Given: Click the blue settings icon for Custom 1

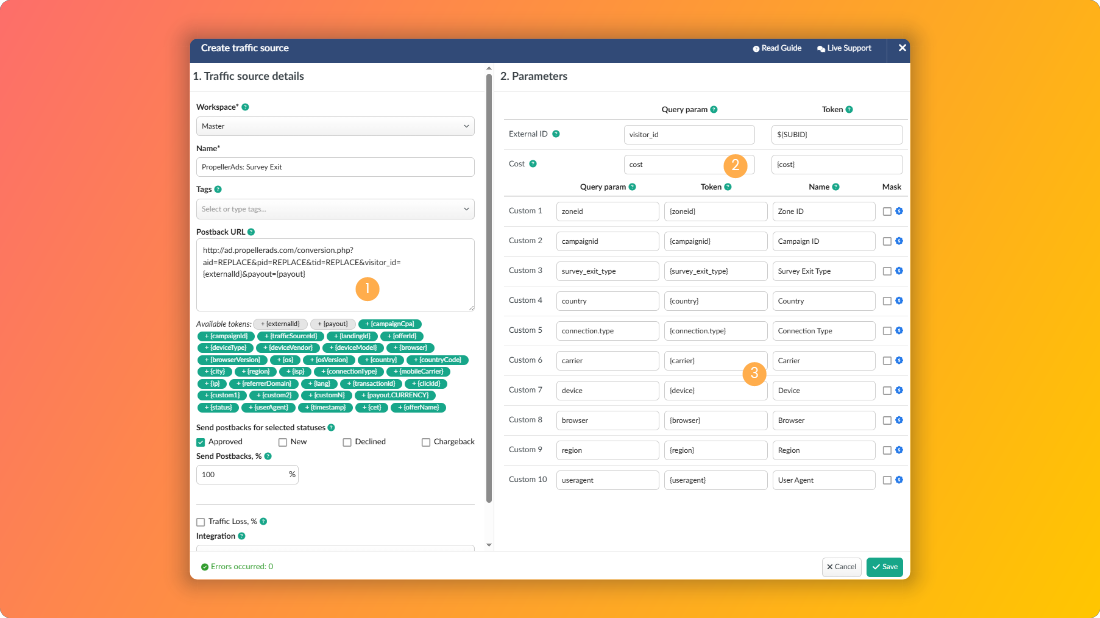Looking at the screenshot, I should click(x=899, y=211).
